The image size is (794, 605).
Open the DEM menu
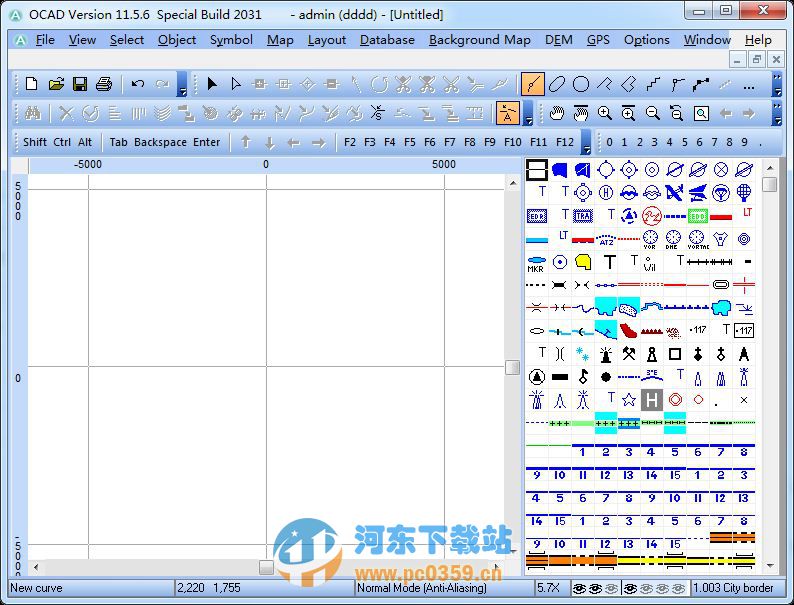(x=559, y=39)
